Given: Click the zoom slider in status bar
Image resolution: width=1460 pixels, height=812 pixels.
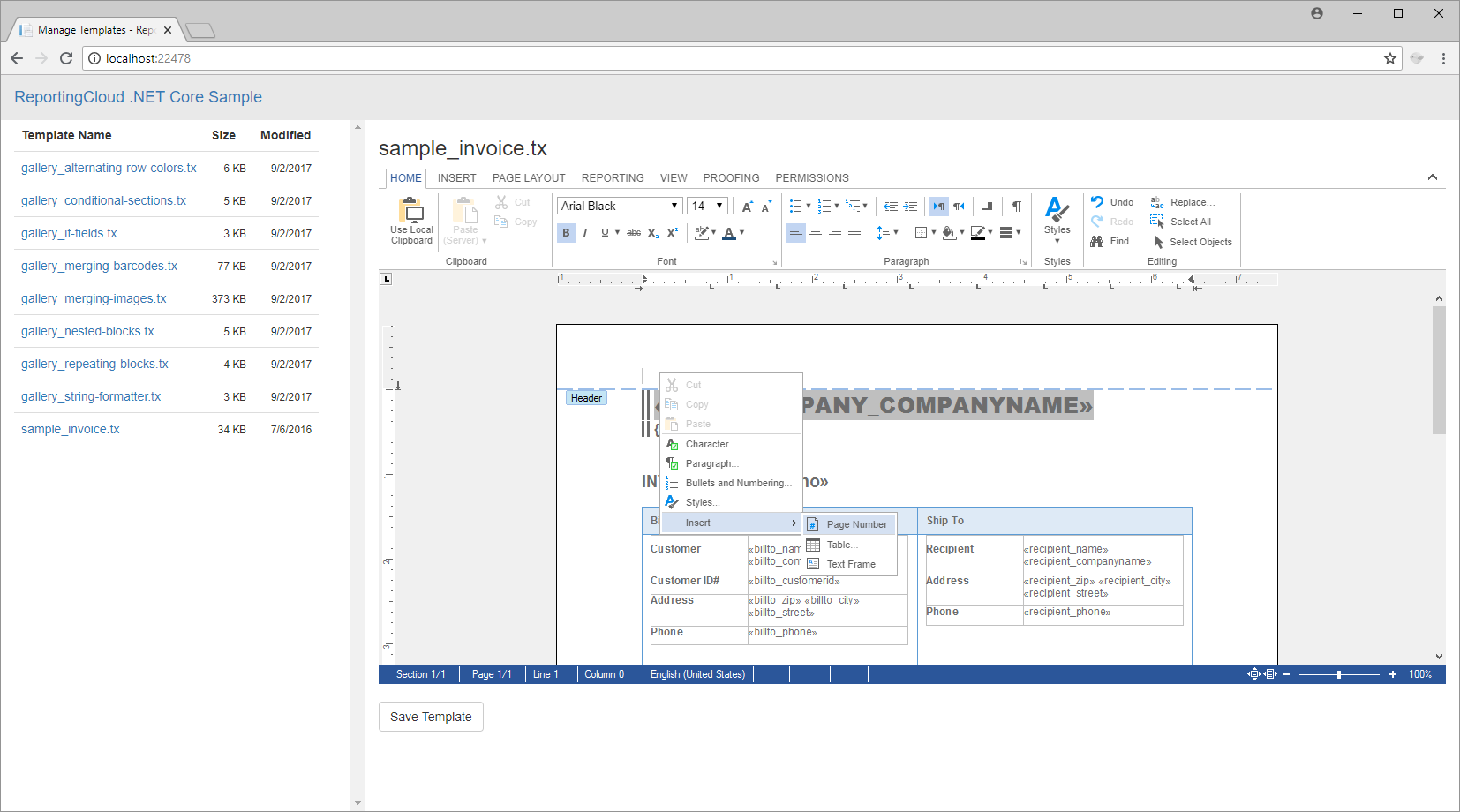Looking at the screenshot, I should [1339, 674].
